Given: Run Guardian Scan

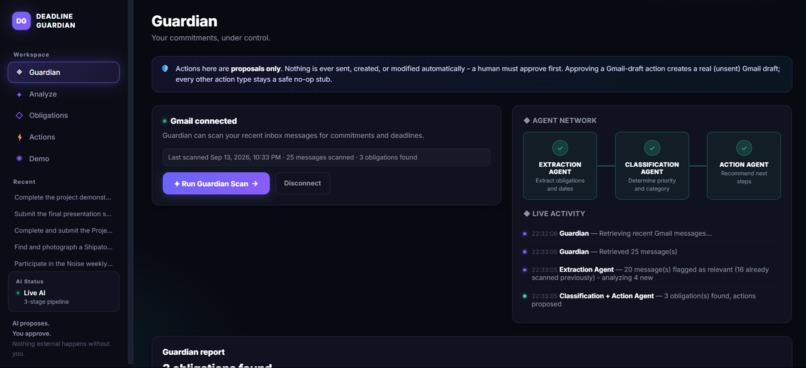Looking at the screenshot, I should [x=216, y=183].
